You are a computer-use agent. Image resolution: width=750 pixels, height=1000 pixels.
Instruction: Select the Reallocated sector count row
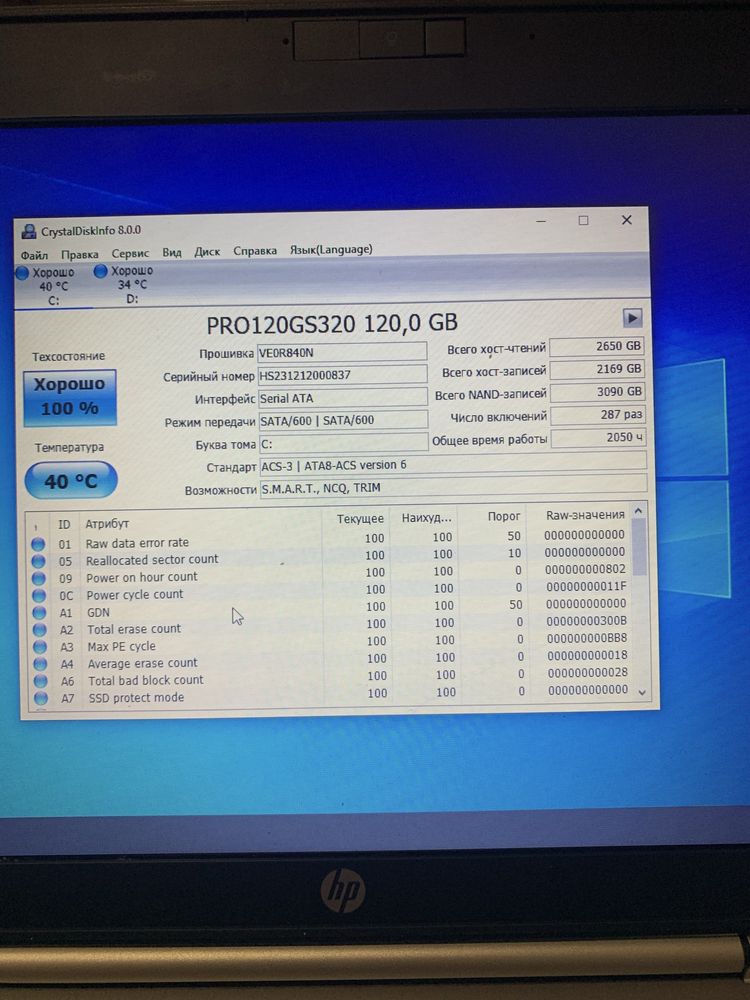pyautogui.click(x=329, y=556)
